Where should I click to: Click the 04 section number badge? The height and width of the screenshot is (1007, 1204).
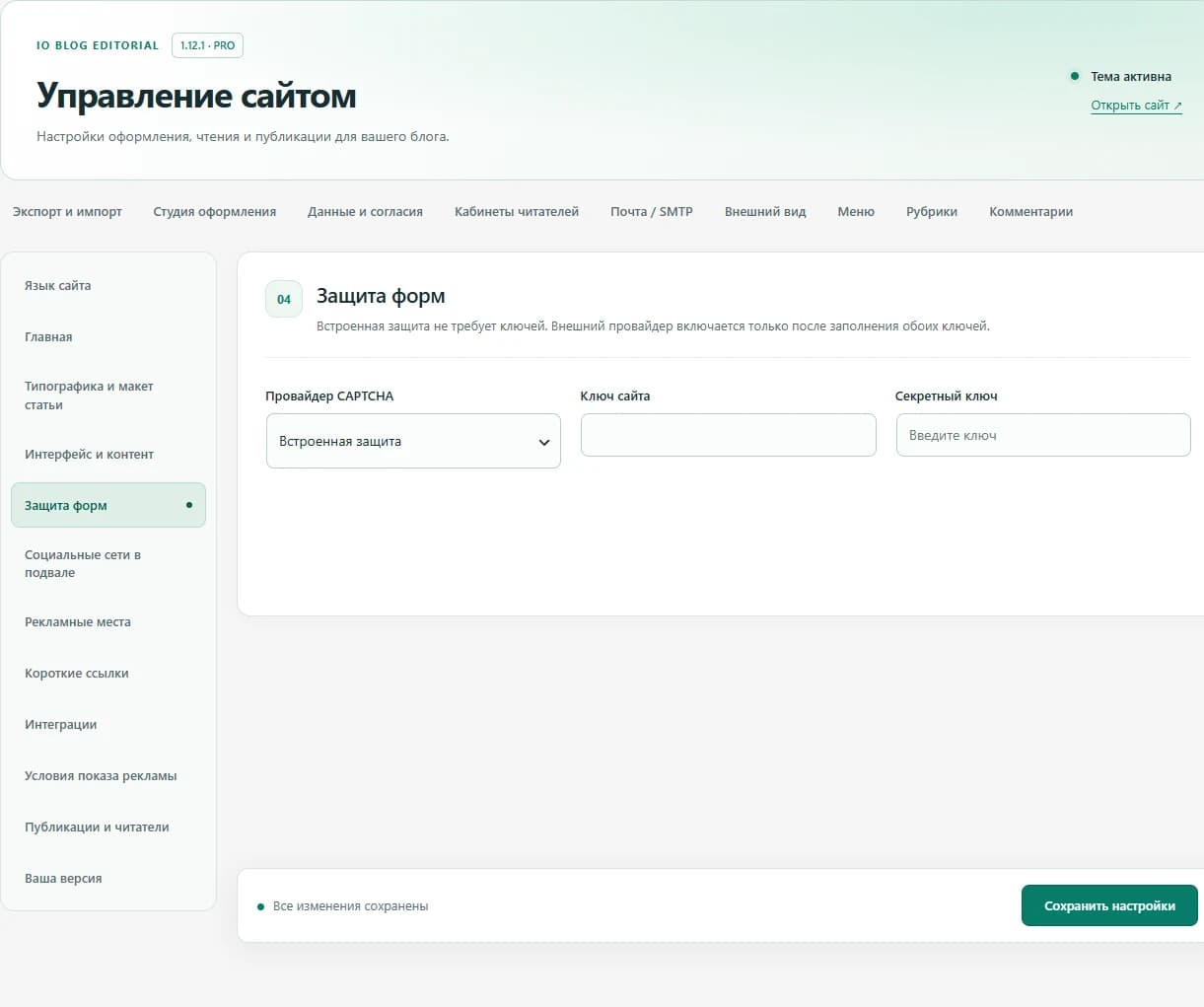pyautogui.click(x=284, y=300)
